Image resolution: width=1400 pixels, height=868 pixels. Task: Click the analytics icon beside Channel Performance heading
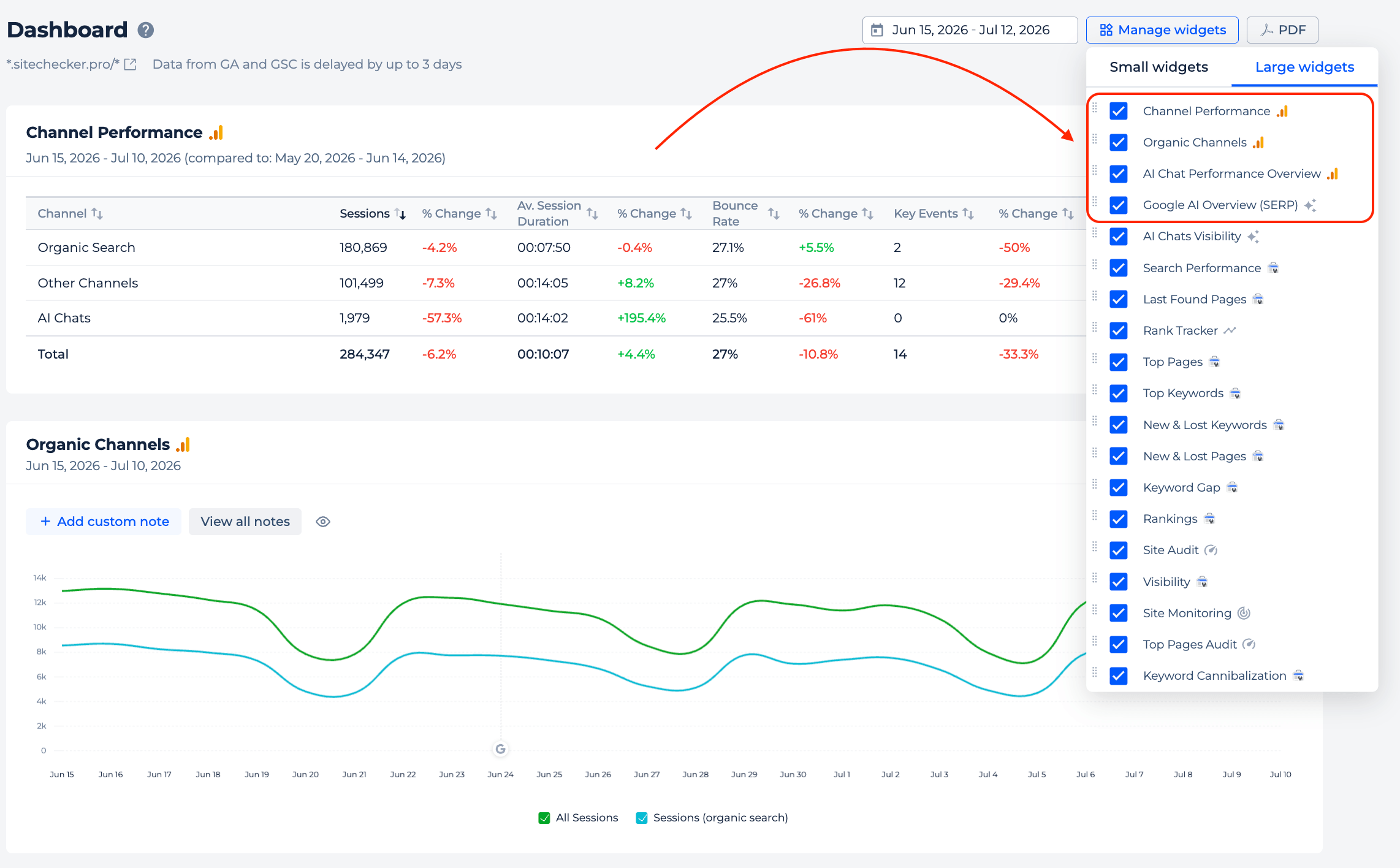click(216, 132)
